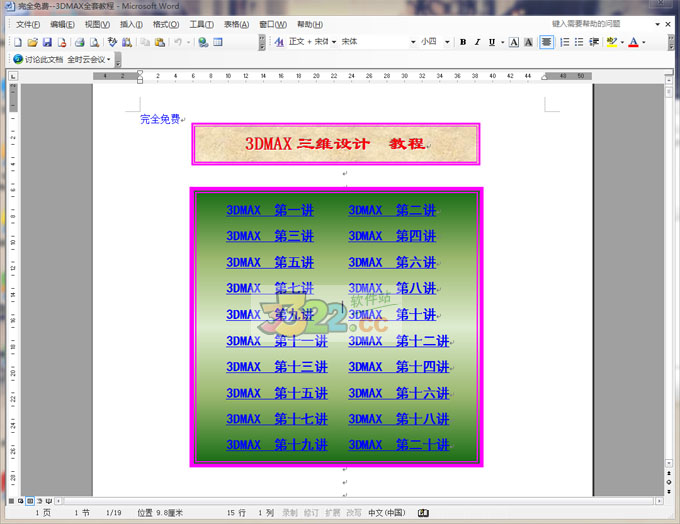Open the 插入(I) menu
Image resolution: width=680 pixels, height=524 pixels.
131,24
